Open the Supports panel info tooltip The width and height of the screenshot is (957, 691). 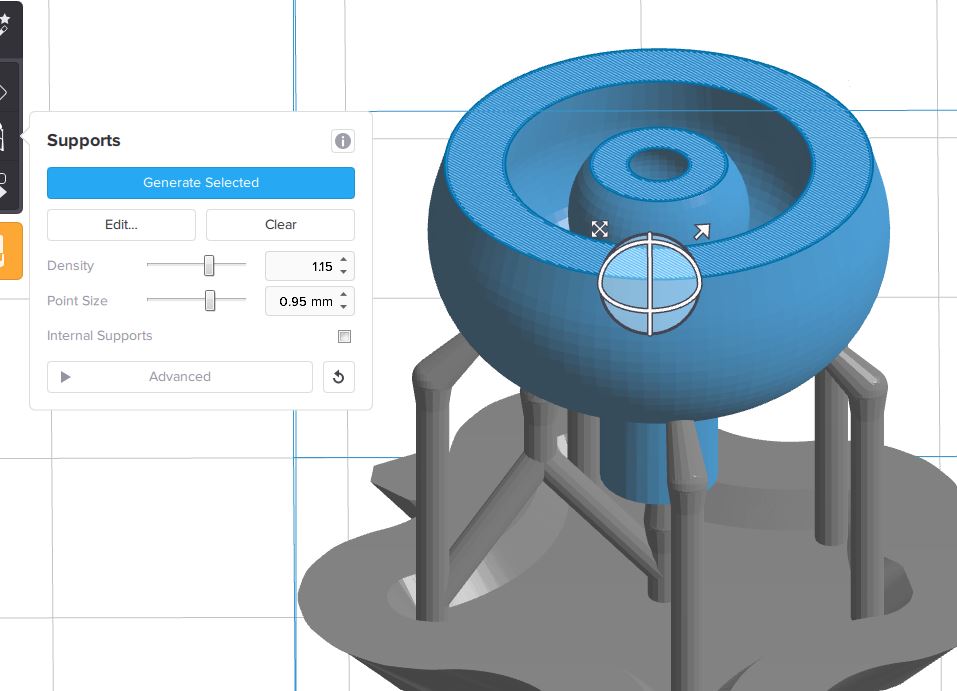[342, 141]
